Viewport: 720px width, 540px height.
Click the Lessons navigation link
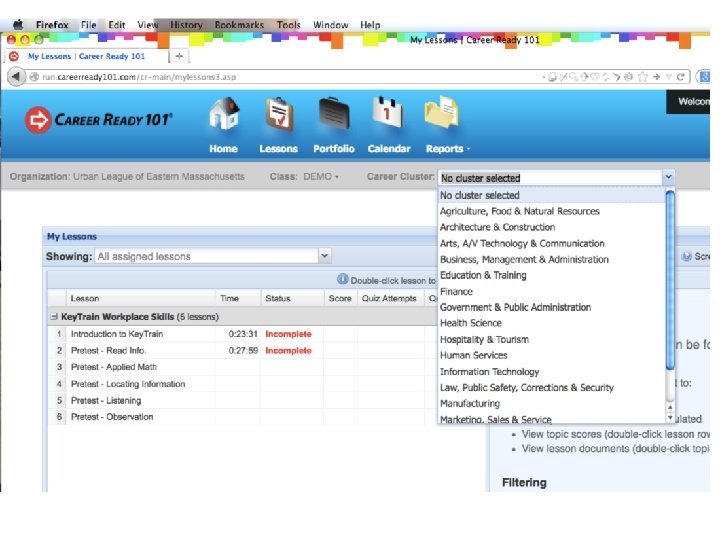pyautogui.click(x=278, y=149)
